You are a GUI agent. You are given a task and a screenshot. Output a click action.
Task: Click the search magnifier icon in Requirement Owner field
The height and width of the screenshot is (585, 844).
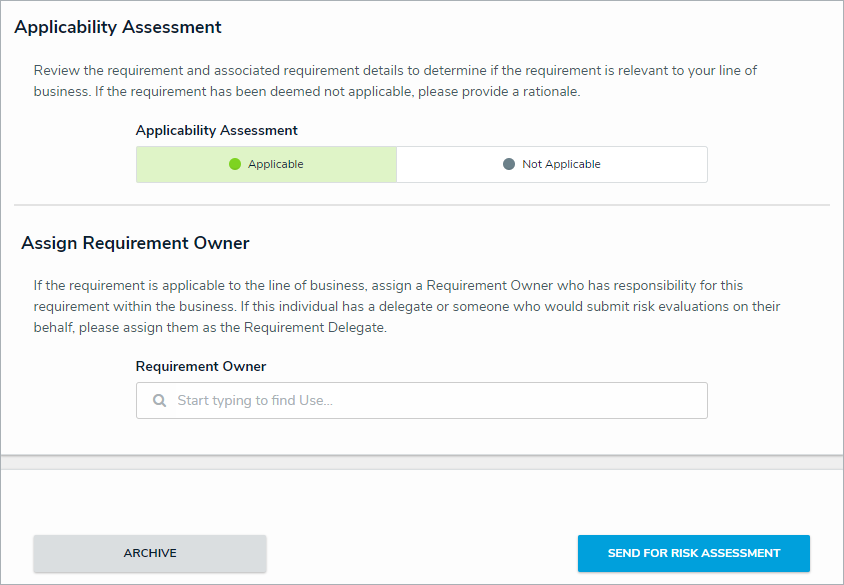pyautogui.click(x=159, y=400)
